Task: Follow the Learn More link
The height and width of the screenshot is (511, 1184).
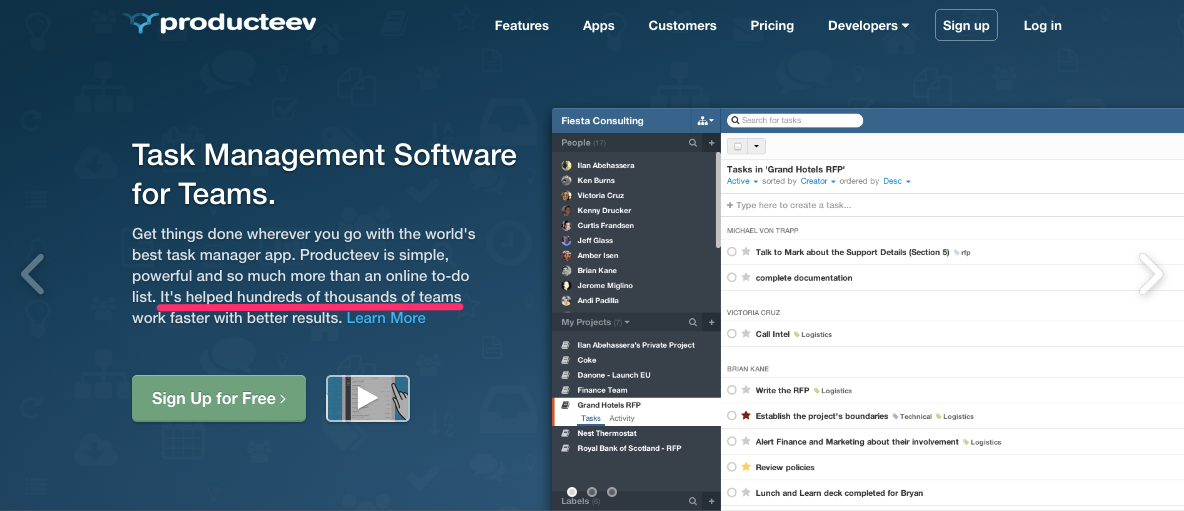Action: click(x=386, y=318)
